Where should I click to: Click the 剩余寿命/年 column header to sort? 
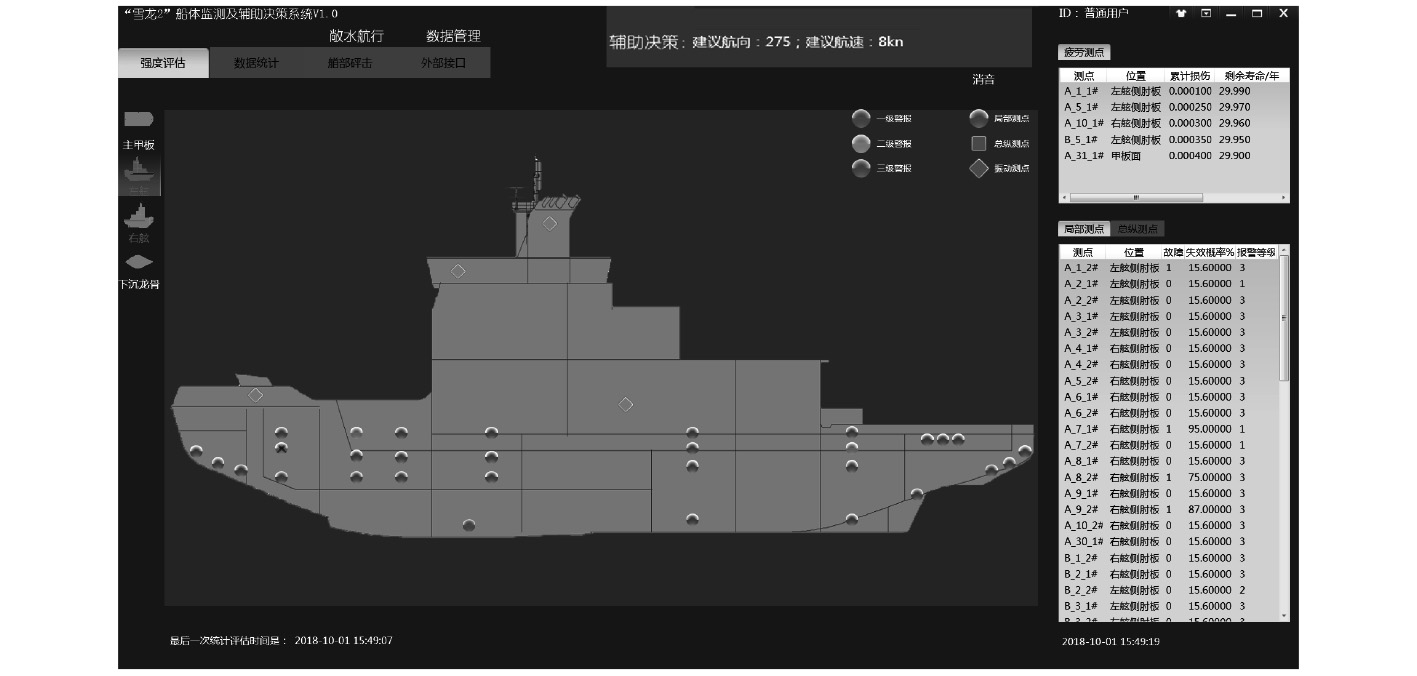[x=1258, y=76]
